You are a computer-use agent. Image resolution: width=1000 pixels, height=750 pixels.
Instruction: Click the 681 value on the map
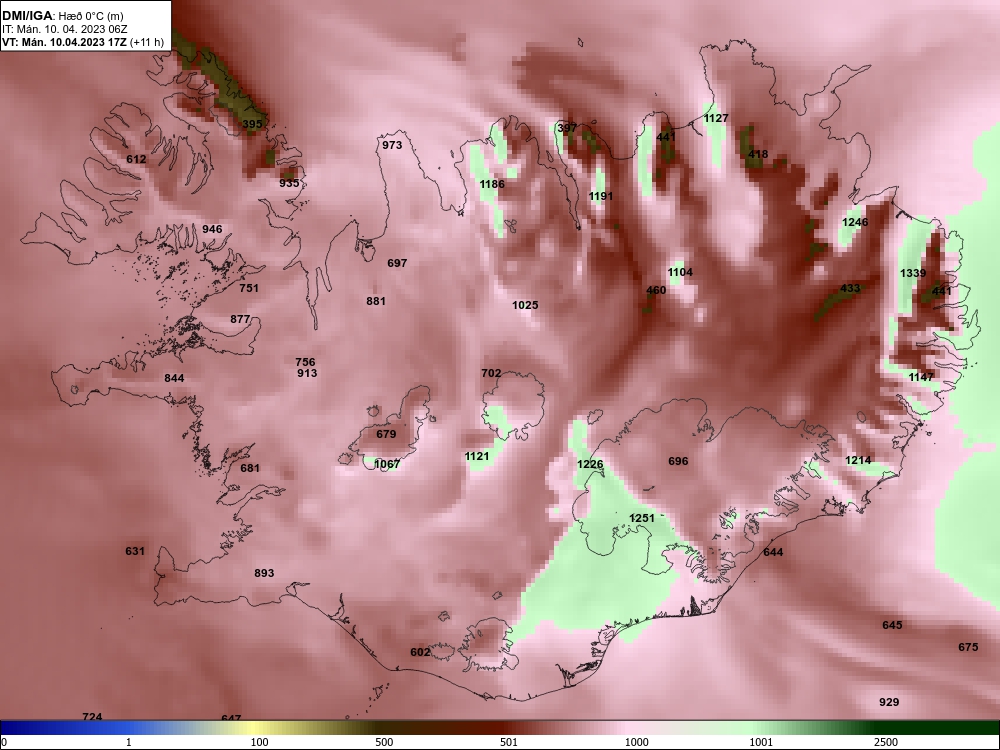pos(250,468)
